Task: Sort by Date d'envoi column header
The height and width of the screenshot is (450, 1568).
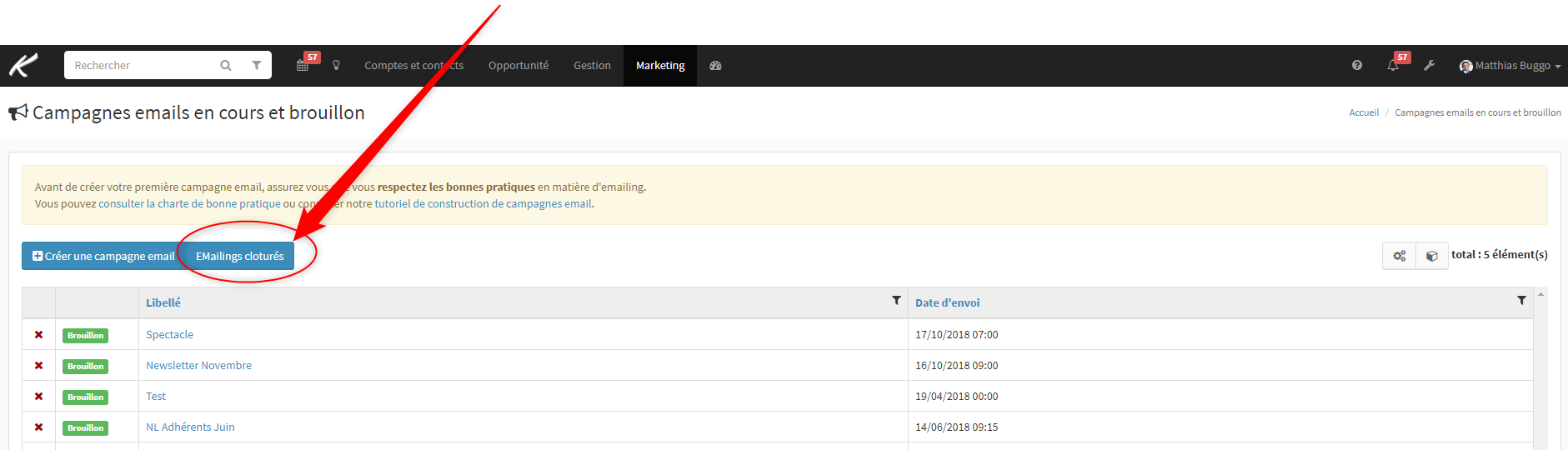Action: point(947,302)
